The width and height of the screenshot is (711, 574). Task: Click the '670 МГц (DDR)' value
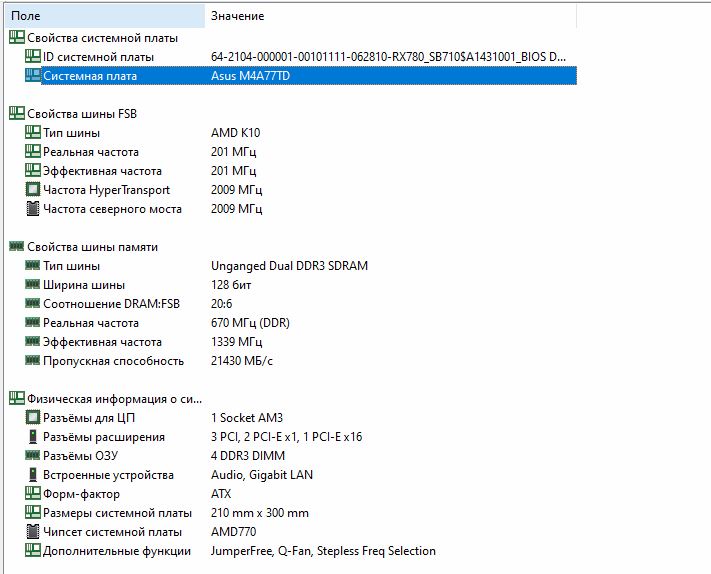[x=250, y=323]
